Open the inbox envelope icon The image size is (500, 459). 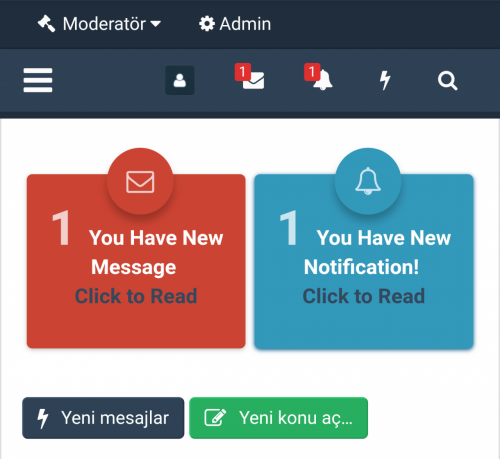254,80
